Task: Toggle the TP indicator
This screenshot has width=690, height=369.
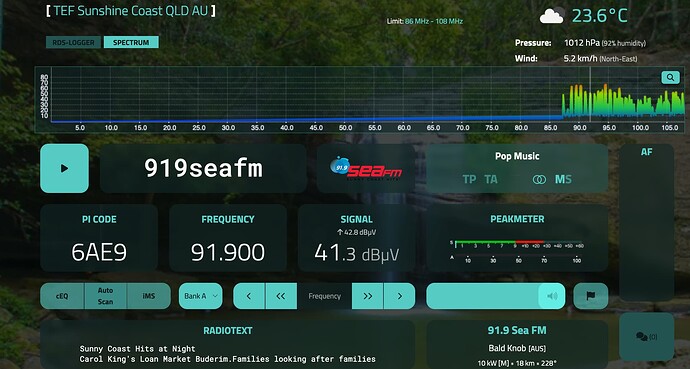Action: [469, 179]
